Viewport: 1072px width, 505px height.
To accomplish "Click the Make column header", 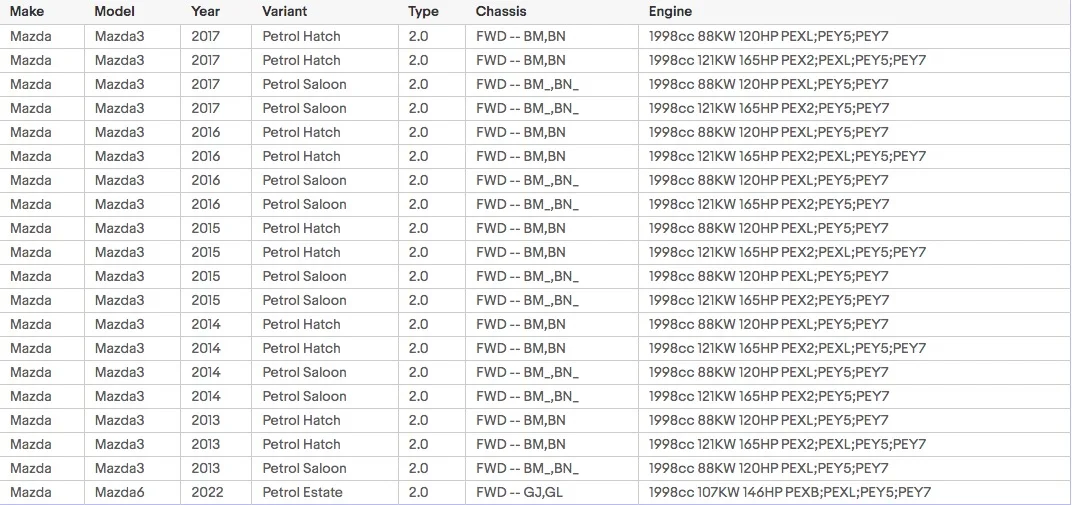I will click(x=42, y=12).
